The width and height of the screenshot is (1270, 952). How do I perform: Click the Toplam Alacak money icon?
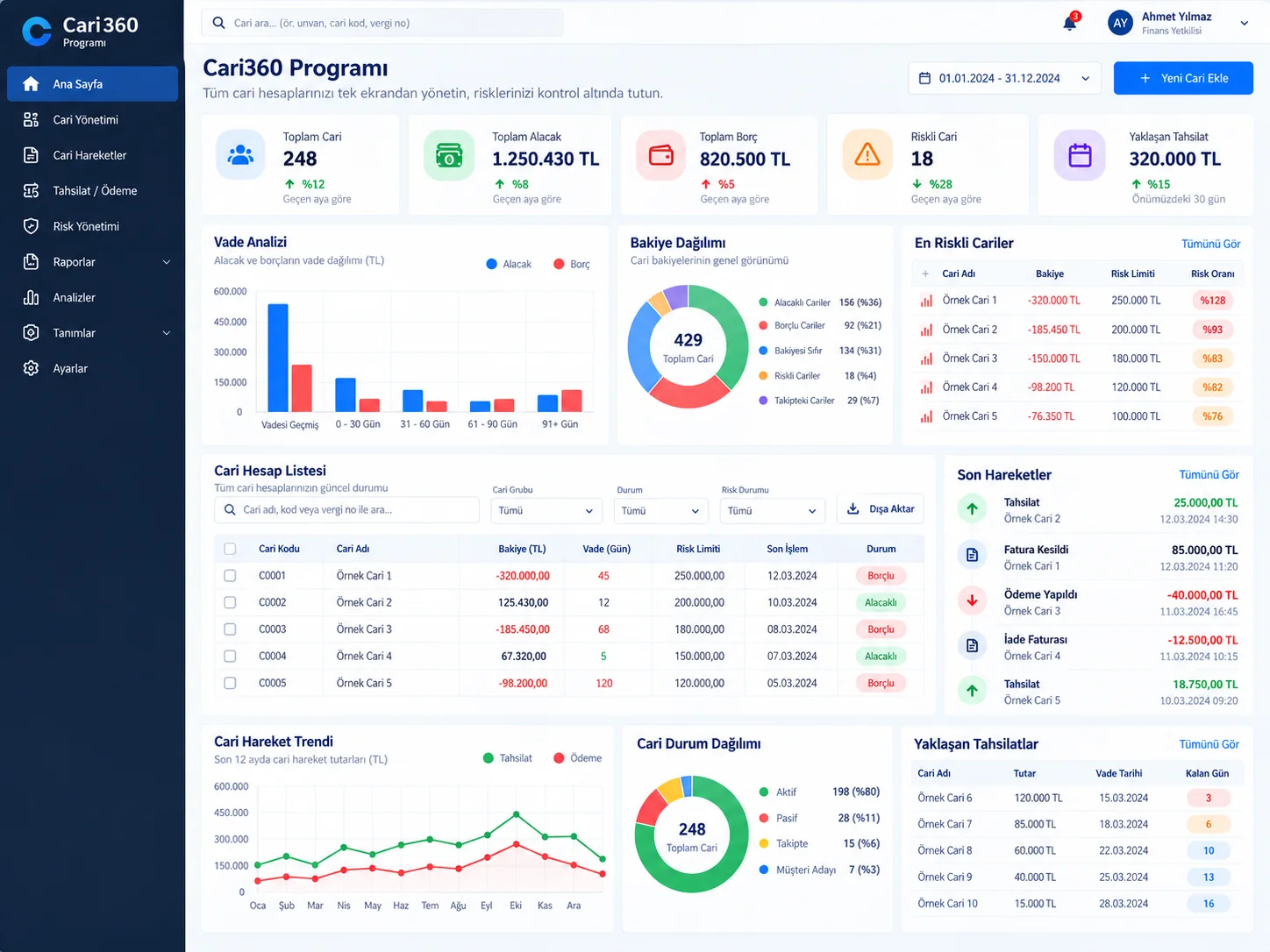449,155
